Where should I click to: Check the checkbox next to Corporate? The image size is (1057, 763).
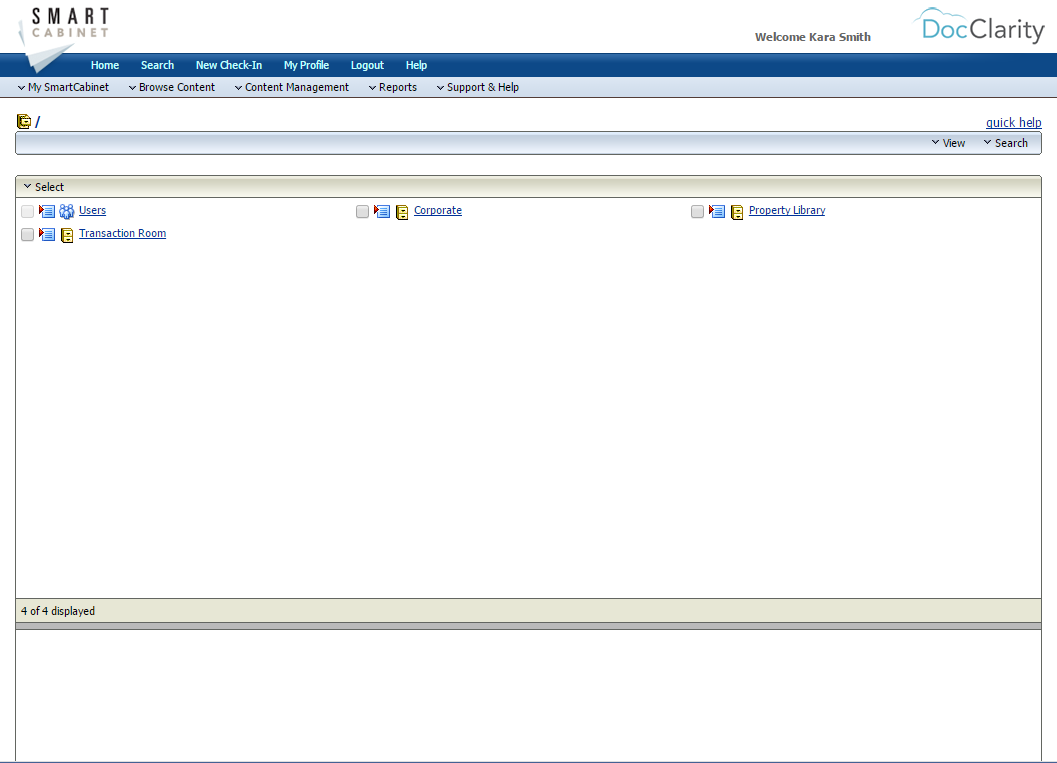point(362,211)
